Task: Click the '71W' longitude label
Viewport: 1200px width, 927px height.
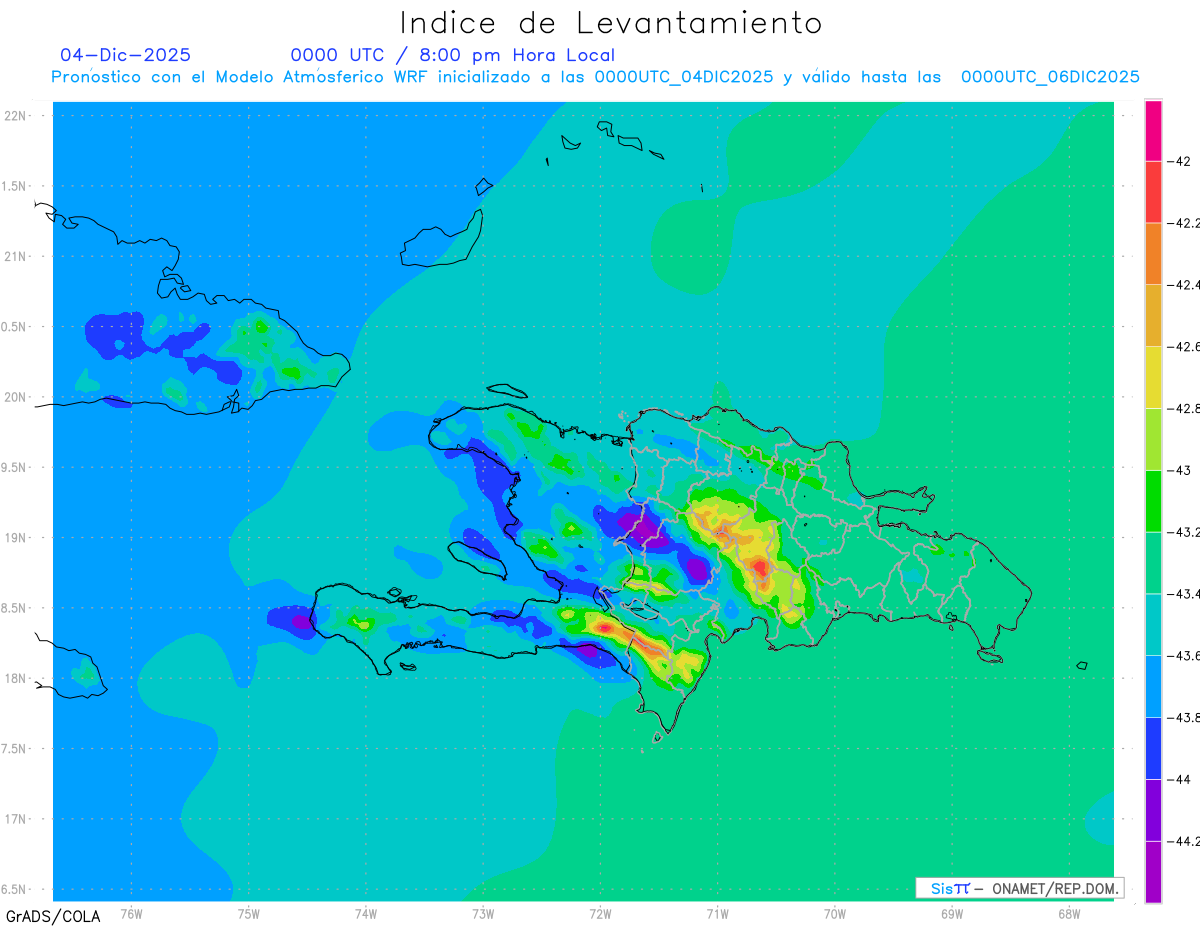Action: [717, 913]
